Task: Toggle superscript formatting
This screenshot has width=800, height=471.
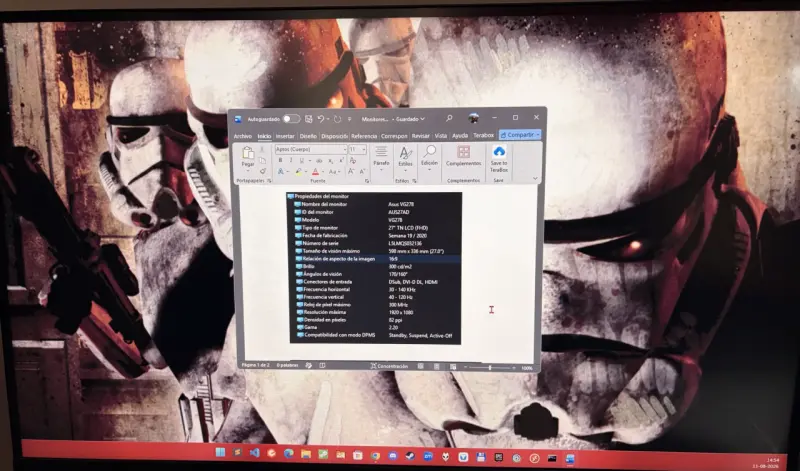Action: tap(341, 160)
